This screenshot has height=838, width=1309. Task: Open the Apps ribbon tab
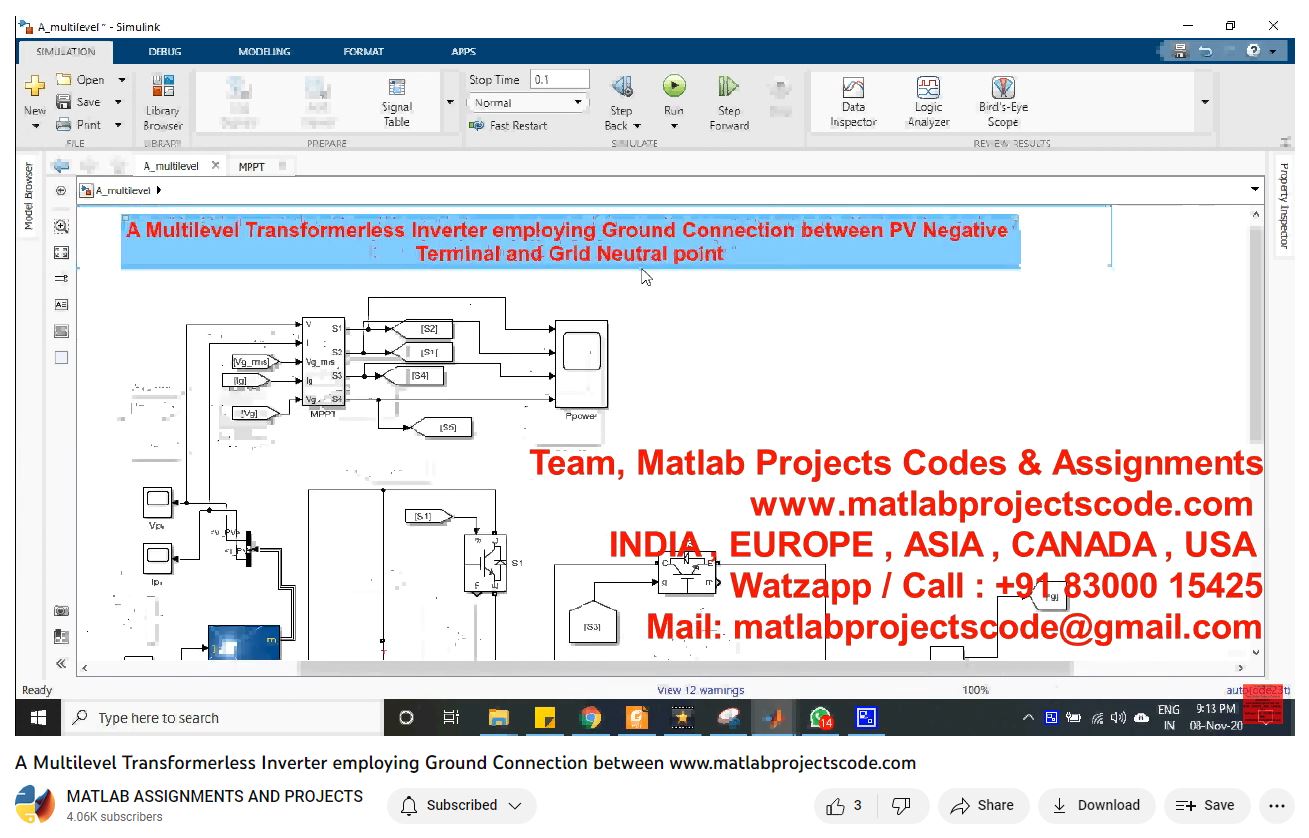click(463, 51)
